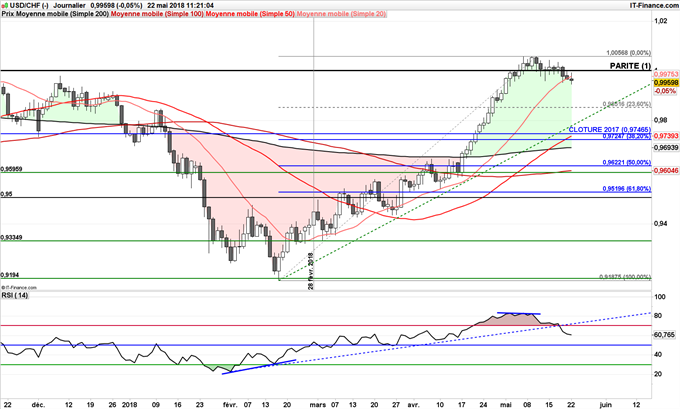
Task: Click the 1,00568 (0,00%) Fibonacci label
Action: (x=628, y=53)
